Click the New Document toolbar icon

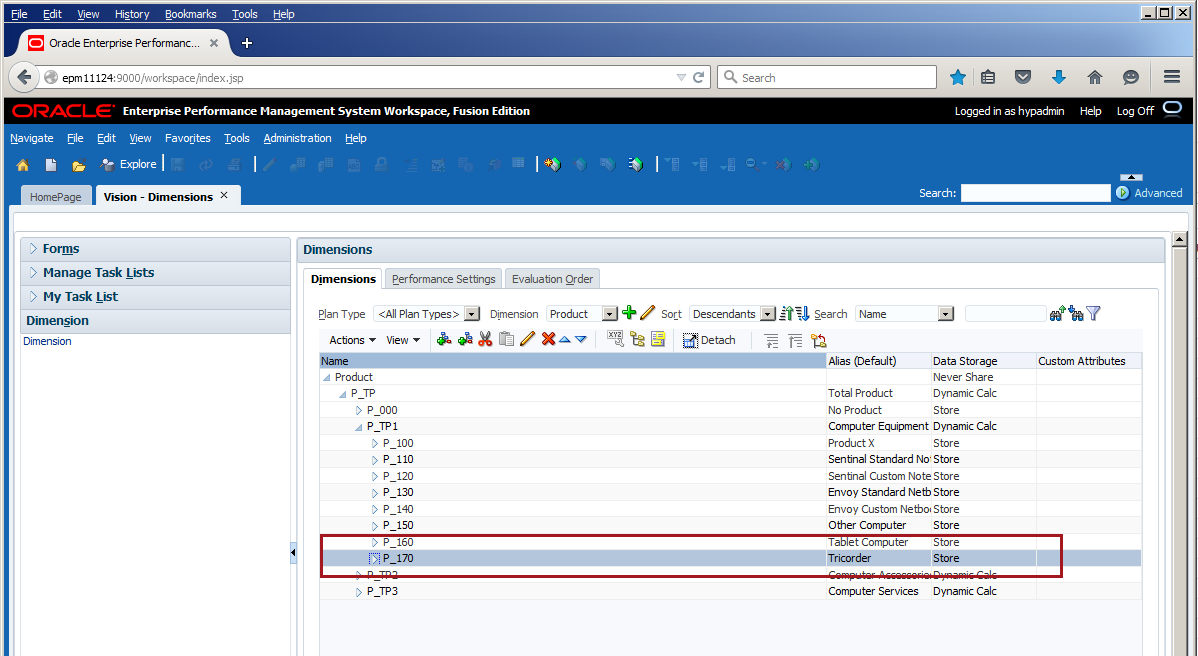[50, 165]
